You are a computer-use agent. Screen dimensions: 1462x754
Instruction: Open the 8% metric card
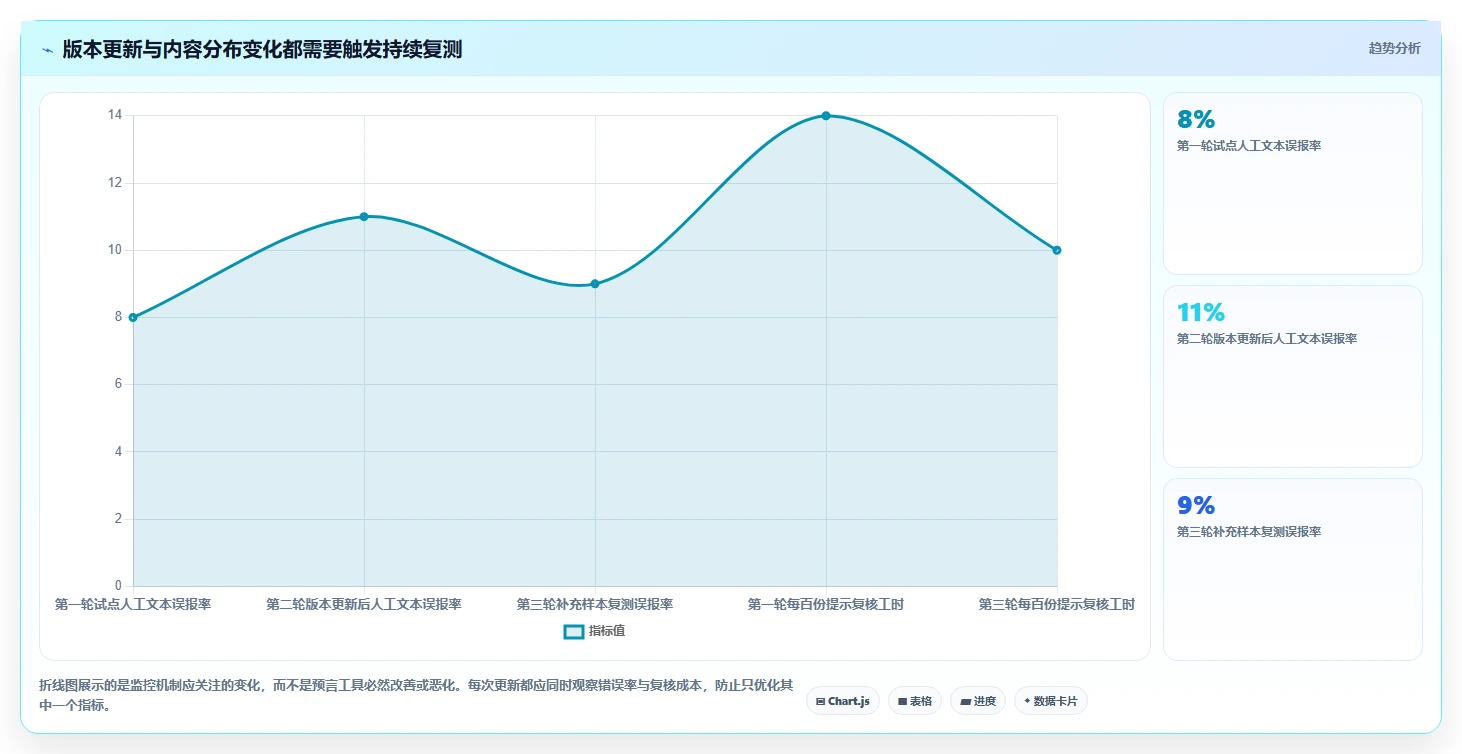pyautogui.click(x=1292, y=183)
